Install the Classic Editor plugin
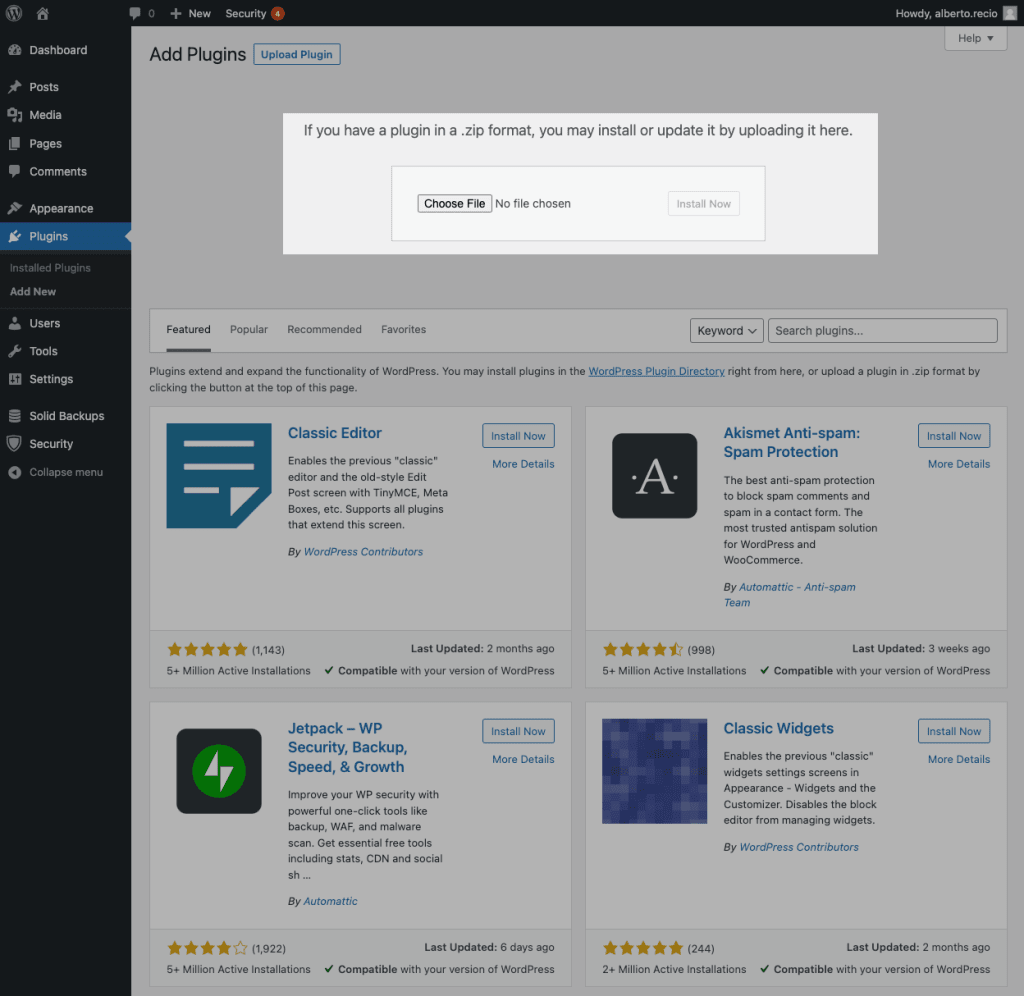This screenshot has height=996, width=1024. point(518,436)
